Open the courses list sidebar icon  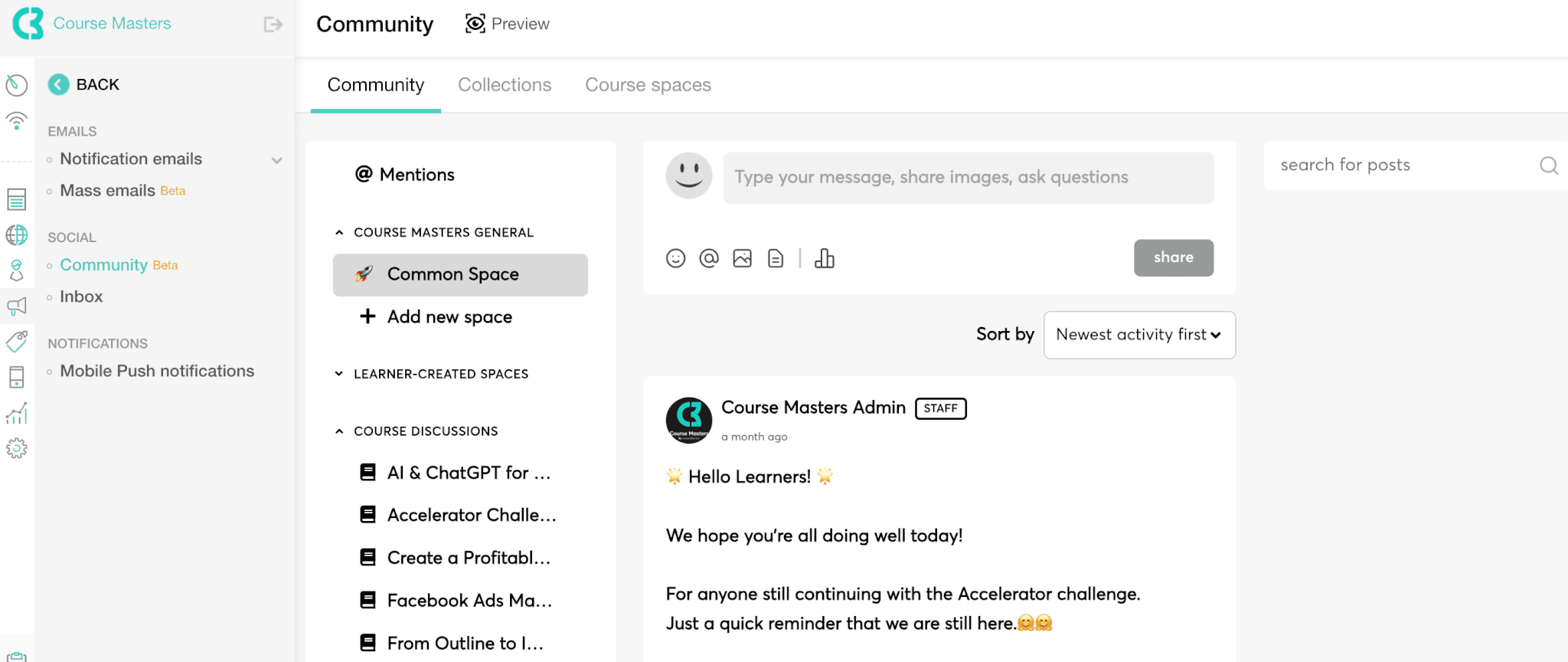(17, 199)
